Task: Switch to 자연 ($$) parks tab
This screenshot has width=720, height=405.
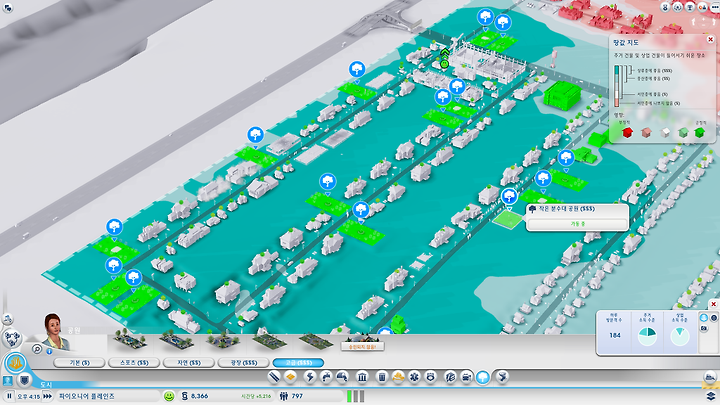Action: point(189,363)
